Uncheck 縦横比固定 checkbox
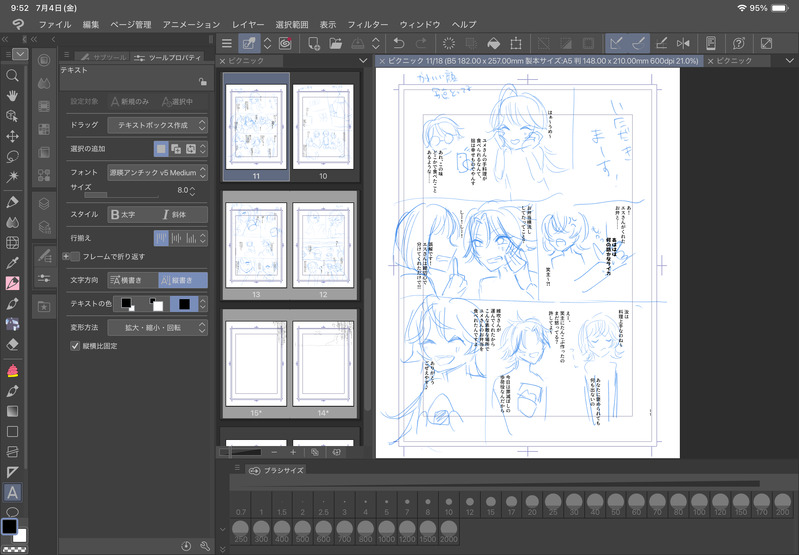Screen dimensions: 799x555 click(75, 346)
